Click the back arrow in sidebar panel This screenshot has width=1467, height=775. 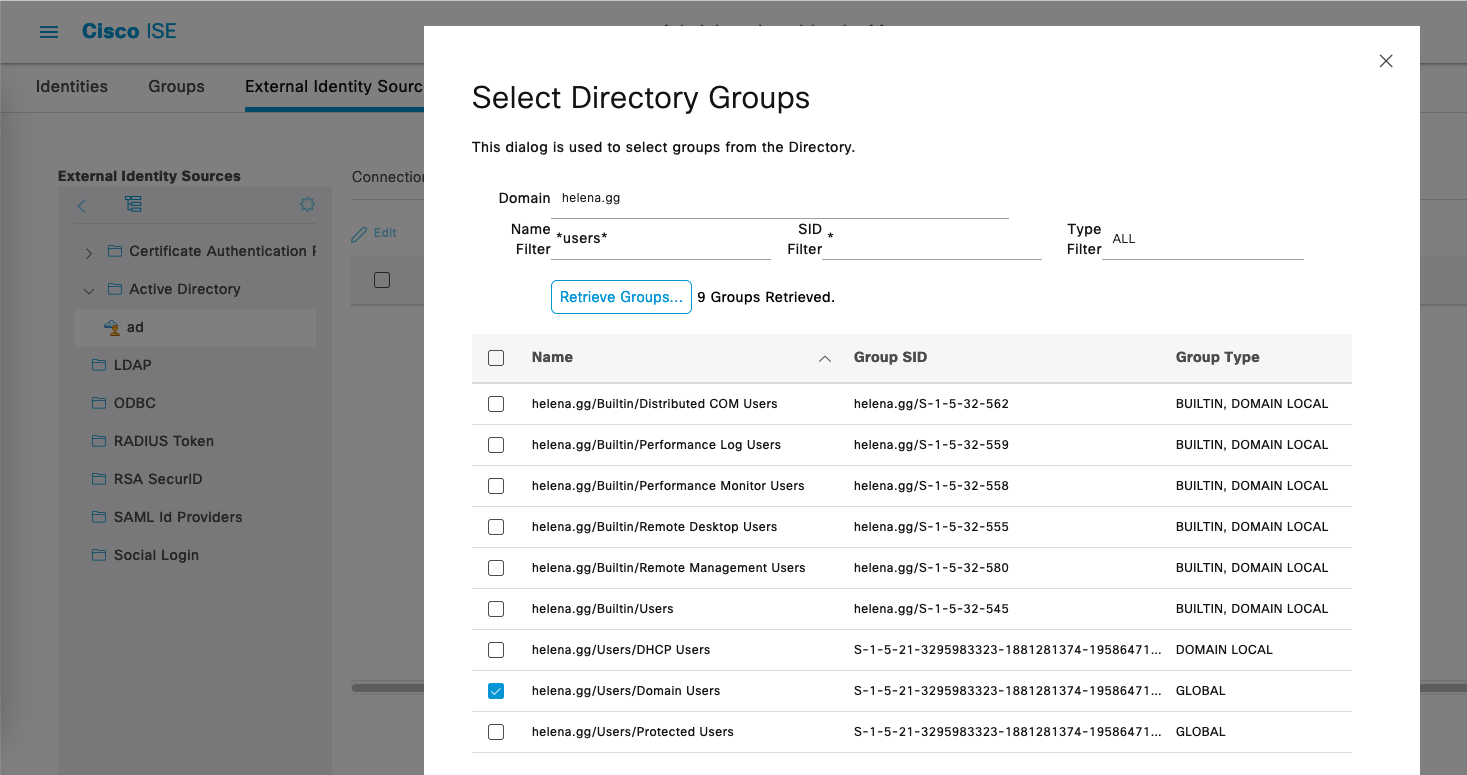coord(82,205)
